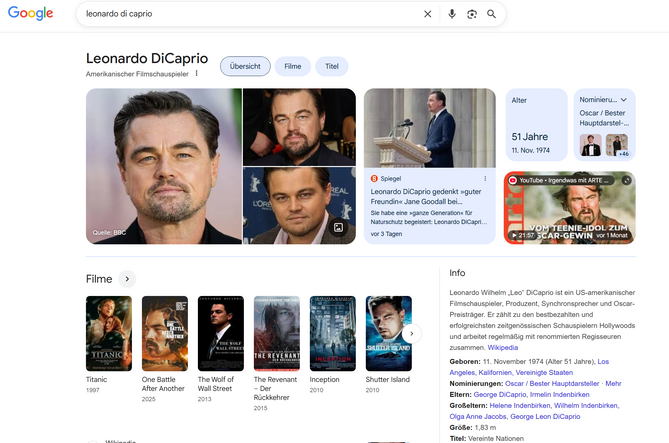
Task: Expand the Nominierungen card chevron
Action: click(x=624, y=100)
